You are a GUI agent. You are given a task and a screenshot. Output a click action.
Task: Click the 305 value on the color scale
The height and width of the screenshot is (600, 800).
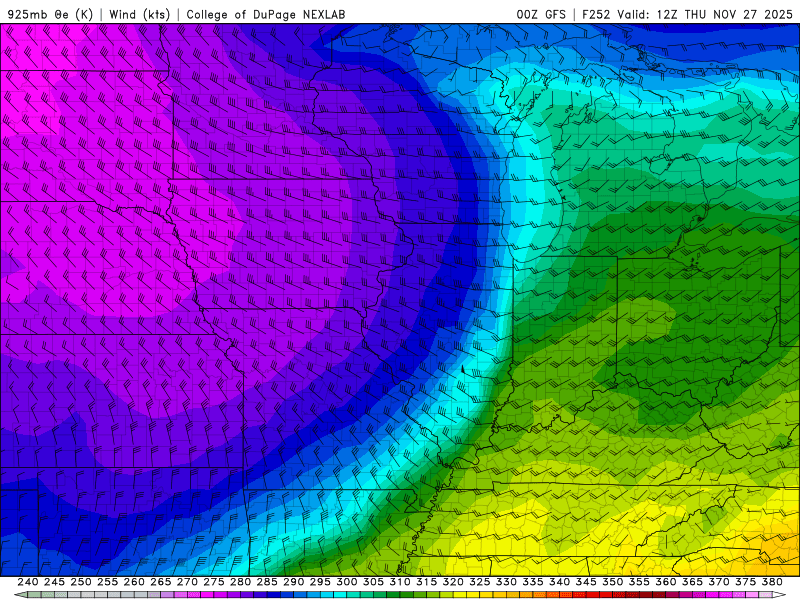pos(373,582)
